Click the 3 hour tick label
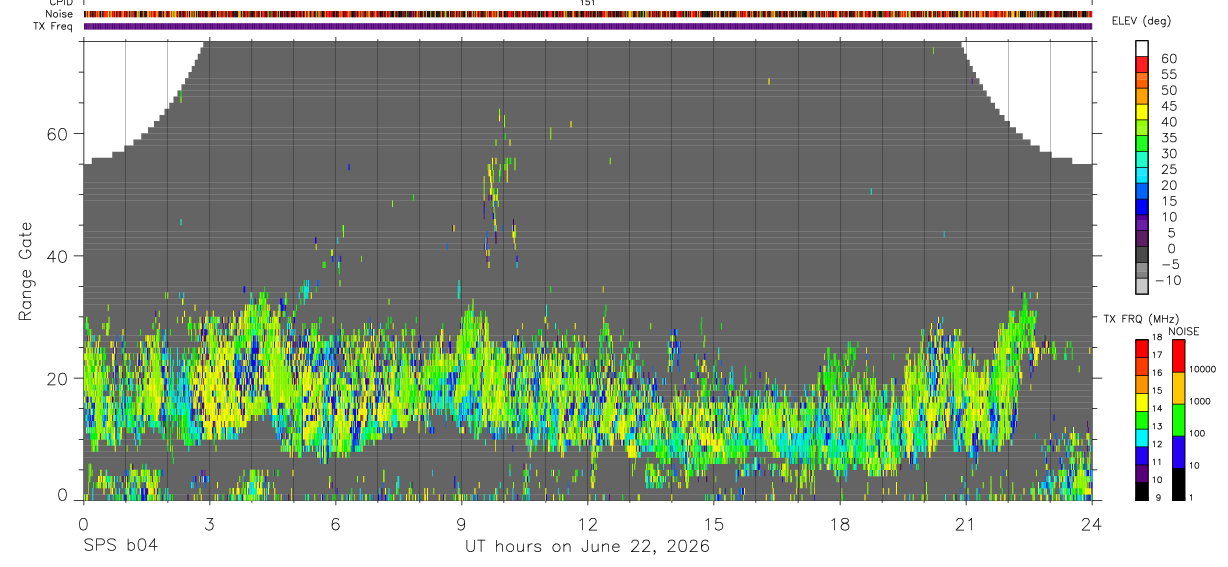This screenshot has width=1228, height=567. coord(209,524)
